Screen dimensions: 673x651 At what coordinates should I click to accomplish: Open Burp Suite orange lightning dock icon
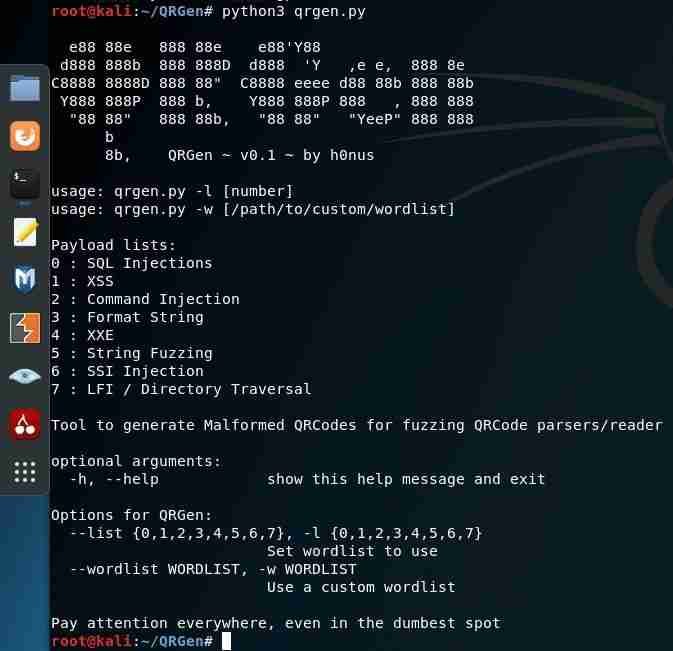tap(25, 328)
